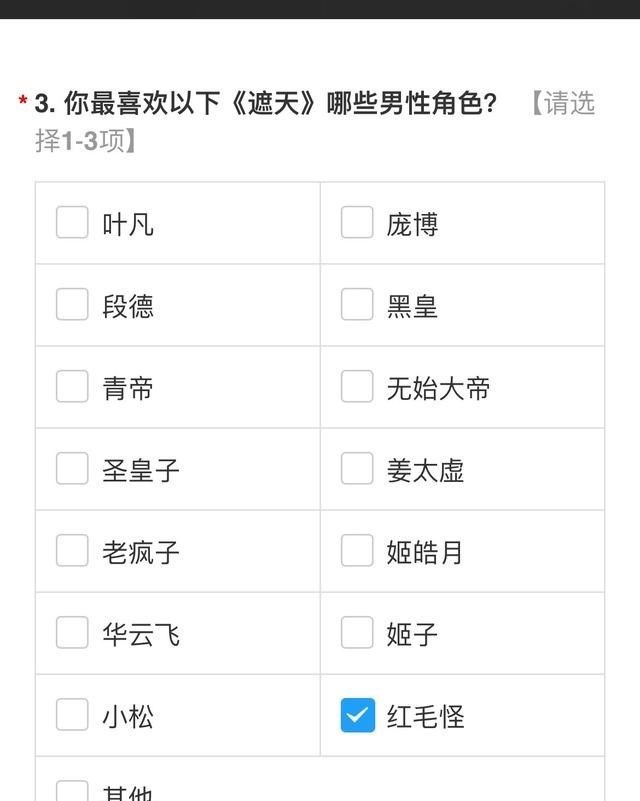
Task: Click the 无始大帝 option label
Action: coord(438,388)
